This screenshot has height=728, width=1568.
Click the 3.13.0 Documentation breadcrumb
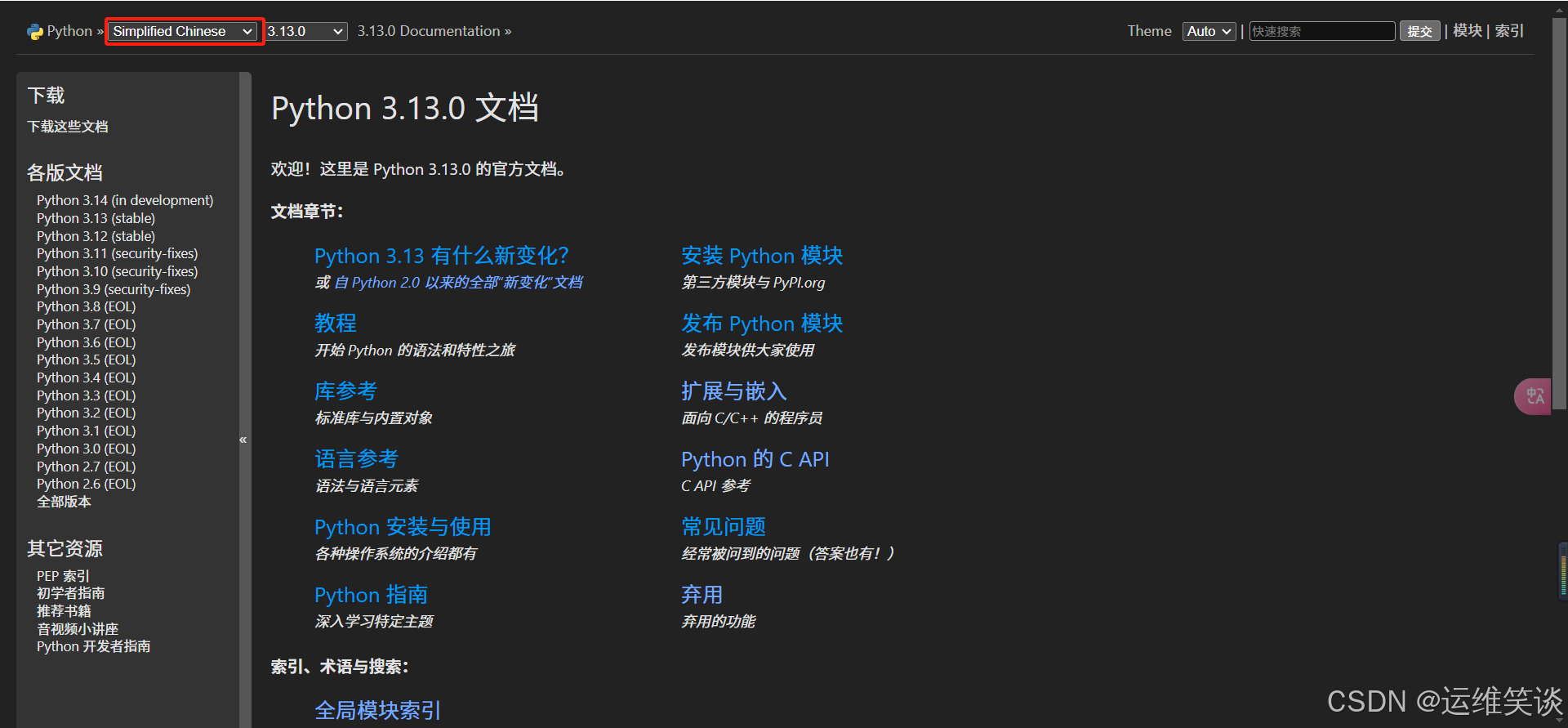click(x=429, y=31)
